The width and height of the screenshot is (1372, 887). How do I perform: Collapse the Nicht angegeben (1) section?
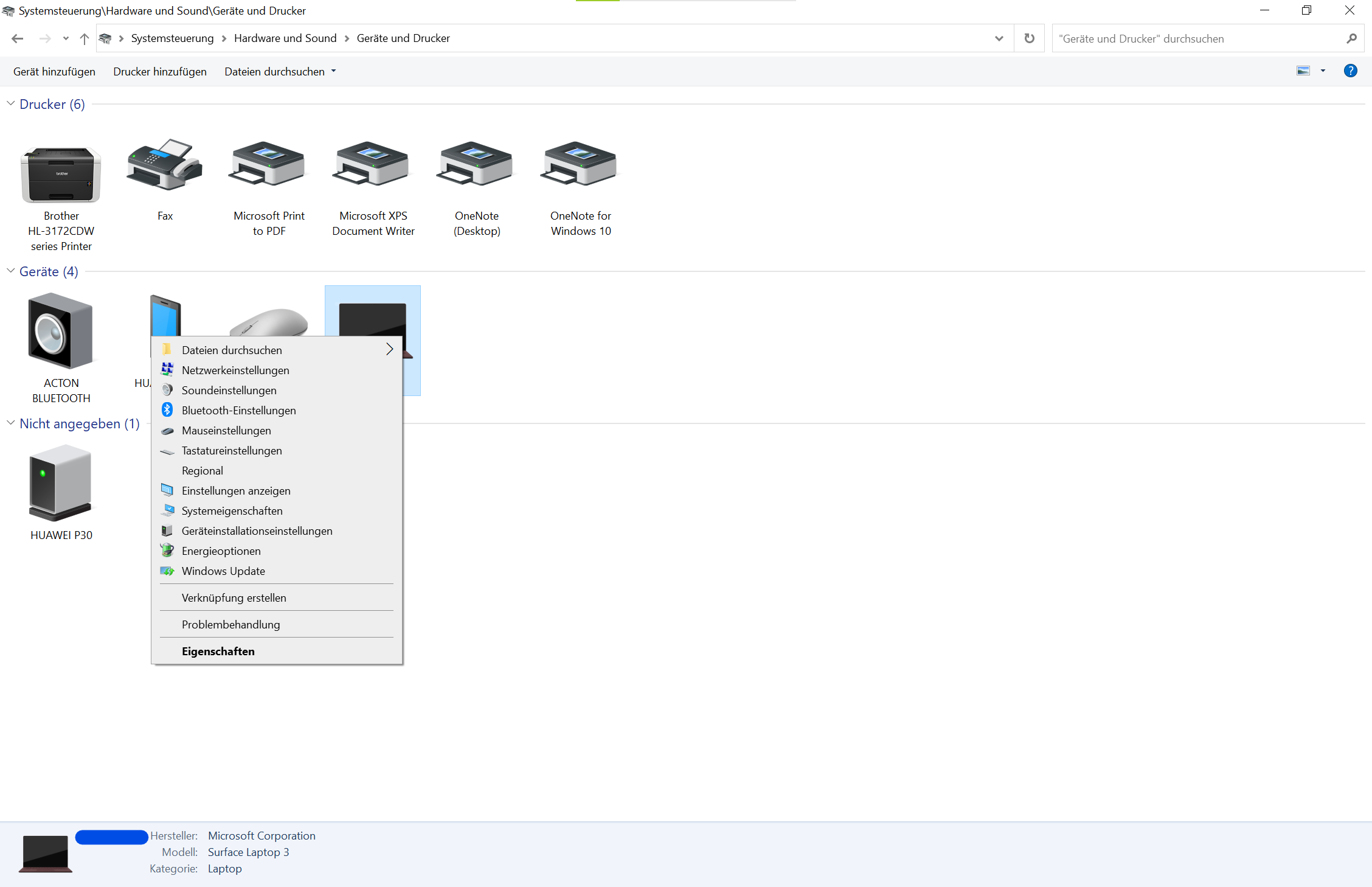point(10,423)
